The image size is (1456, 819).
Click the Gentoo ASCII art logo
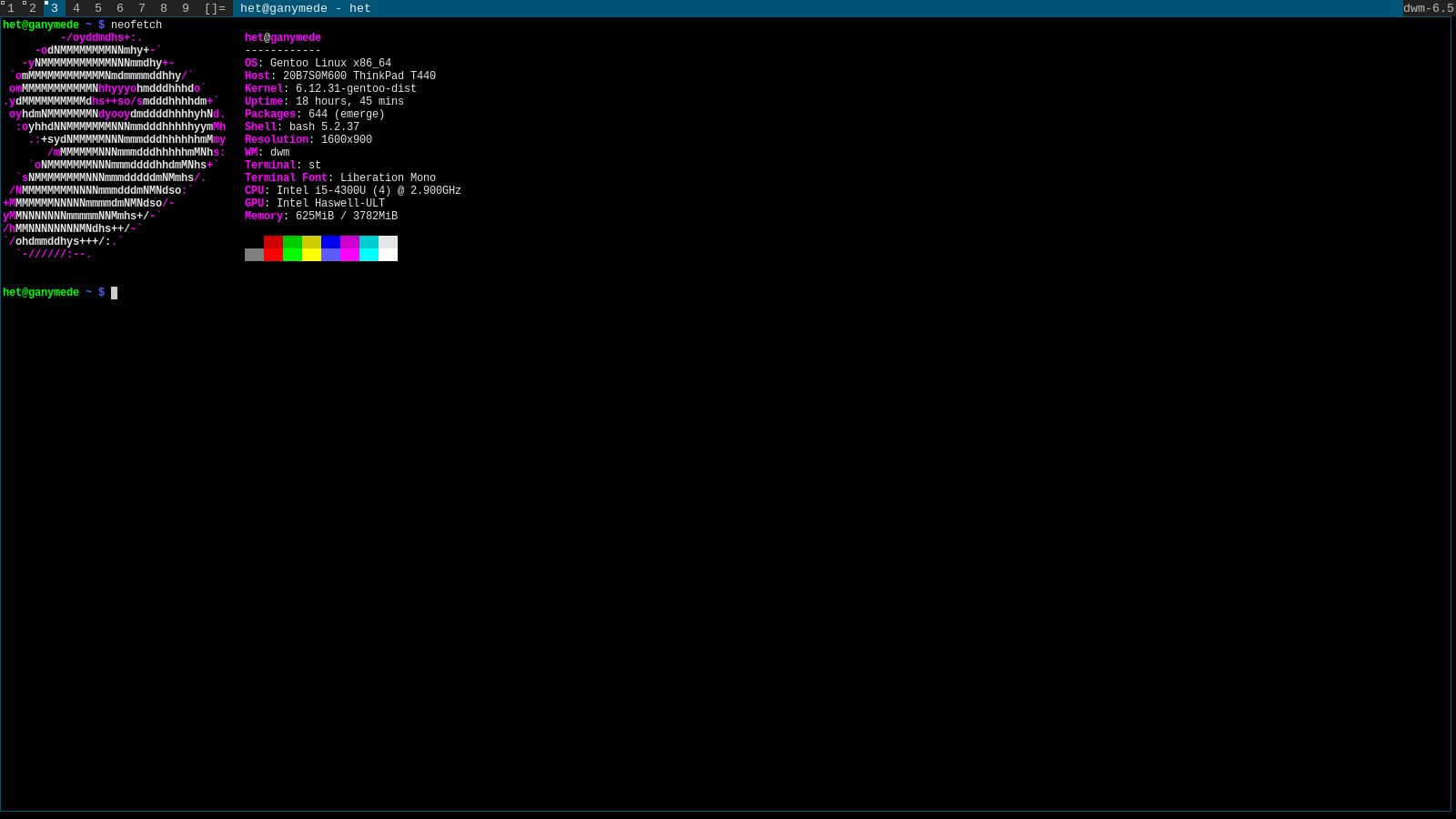click(x=114, y=147)
